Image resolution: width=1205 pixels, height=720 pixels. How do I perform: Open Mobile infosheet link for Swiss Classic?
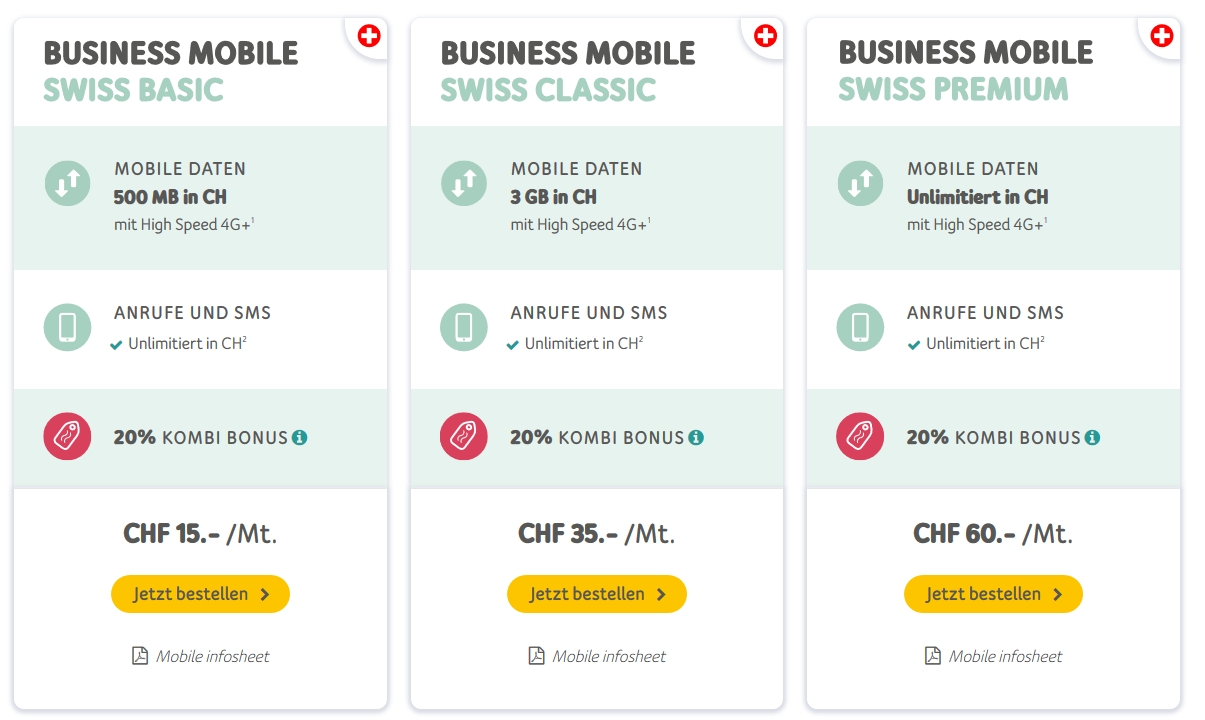[x=609, y=657]
